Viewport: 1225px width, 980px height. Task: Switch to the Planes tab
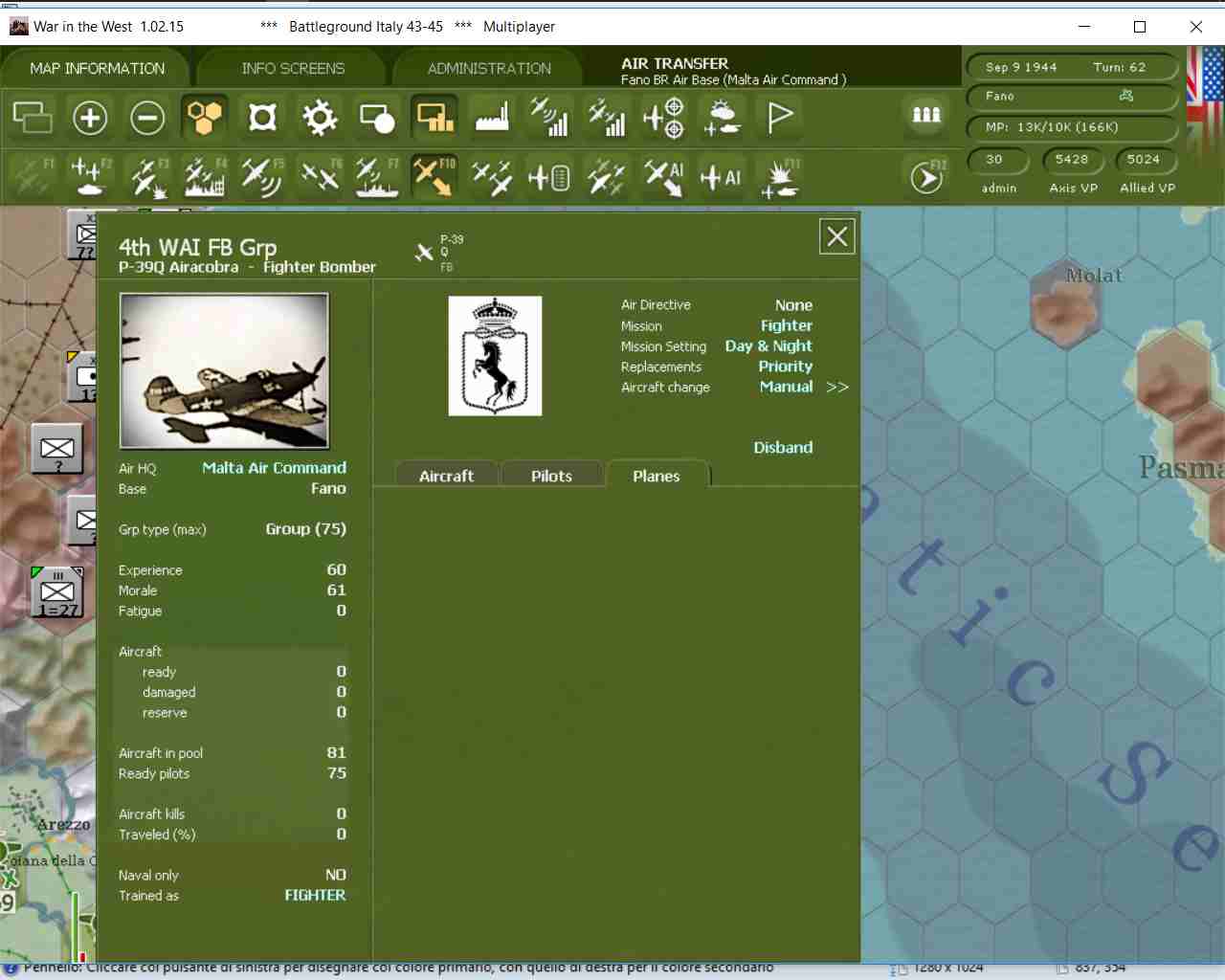(657, 476)
